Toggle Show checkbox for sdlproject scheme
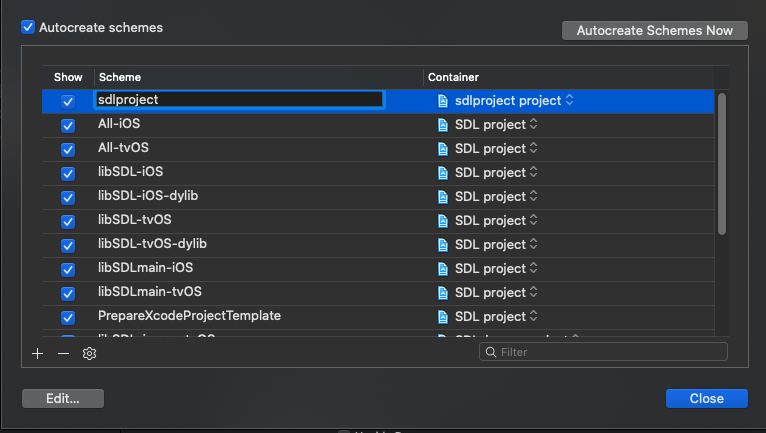Viewport: 766px width, 433px height. [68, 102]
